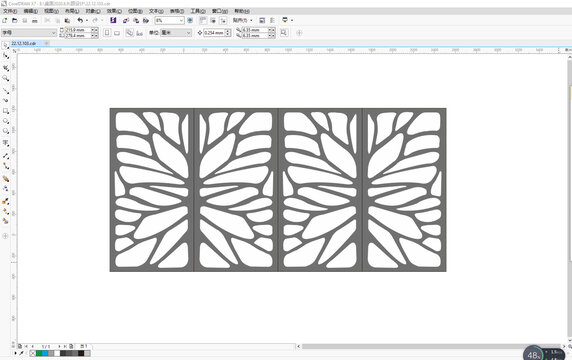Open the Layout menu

pos(72,11)
